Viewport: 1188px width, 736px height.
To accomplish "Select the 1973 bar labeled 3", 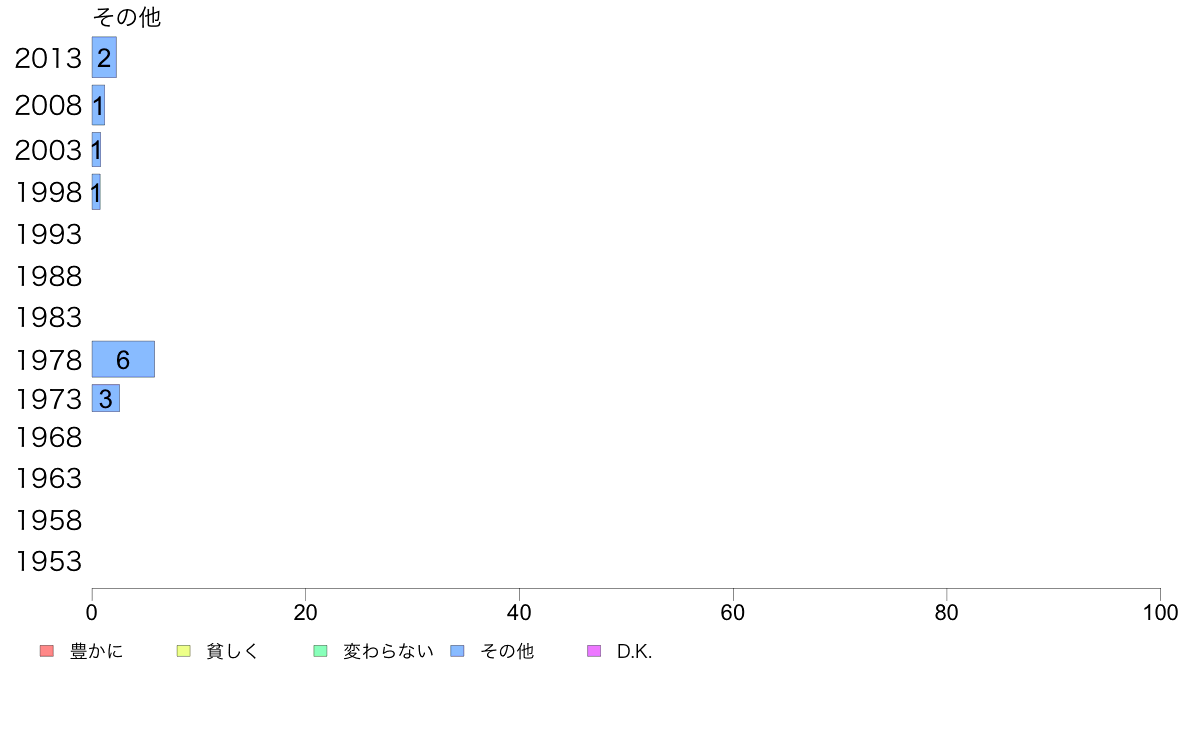I will click(x=106, y=398).
